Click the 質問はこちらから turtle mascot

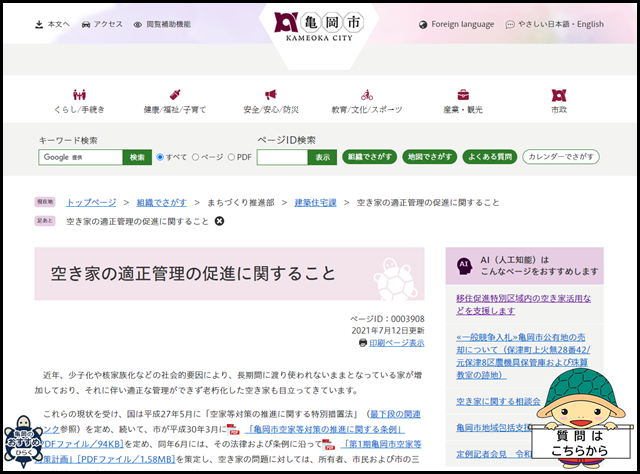click(x=581, y=418)
